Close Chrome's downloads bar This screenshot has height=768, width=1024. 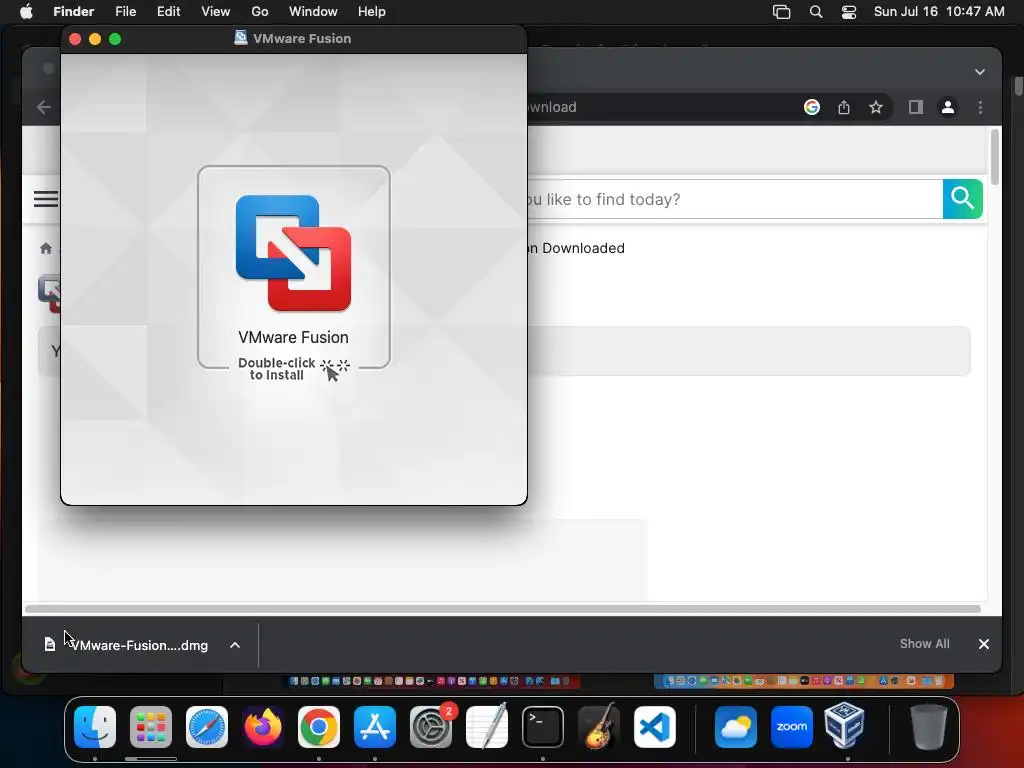984,644
